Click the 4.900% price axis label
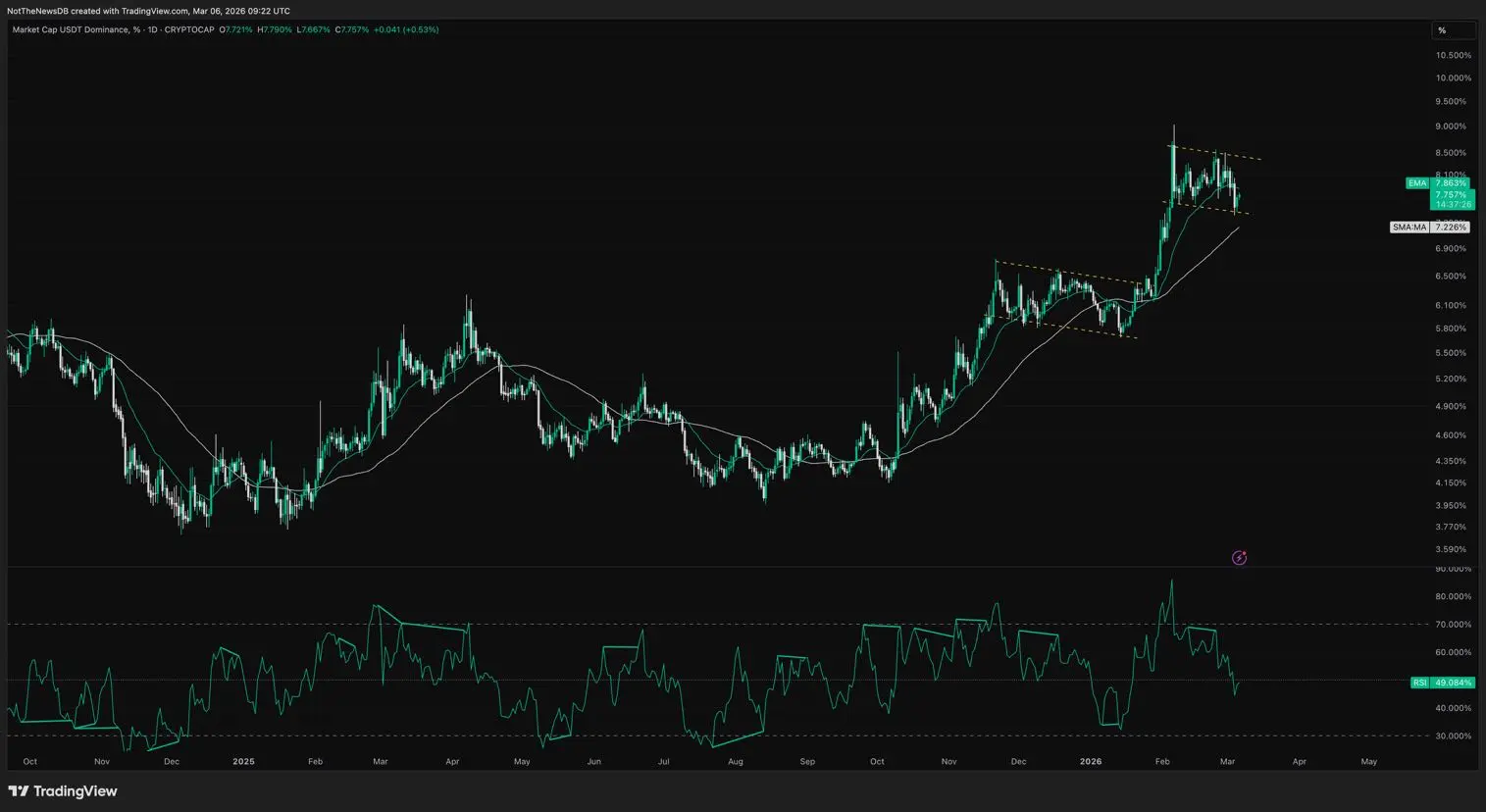Image resolution: width=1486 pixels, height=812 pixels. 1451,406
